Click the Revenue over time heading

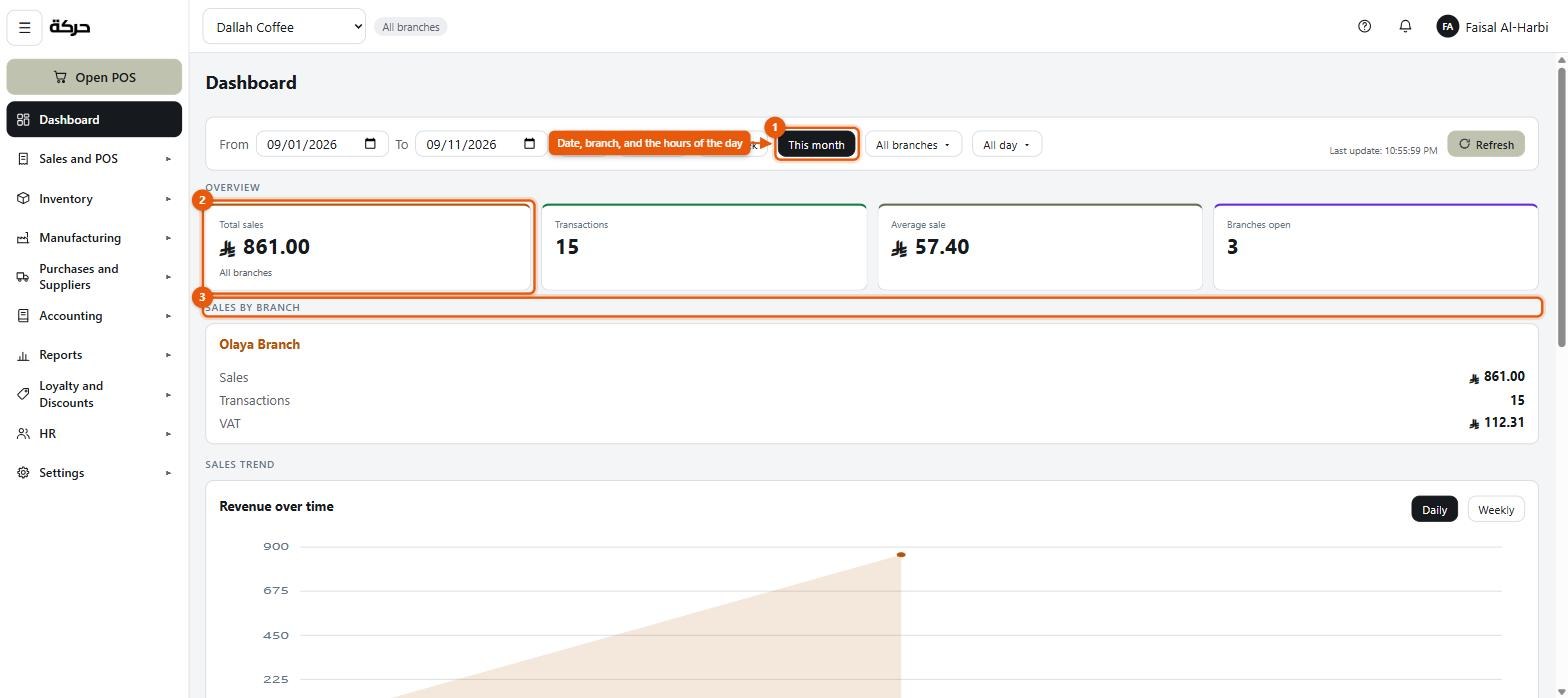pos(277,507)
